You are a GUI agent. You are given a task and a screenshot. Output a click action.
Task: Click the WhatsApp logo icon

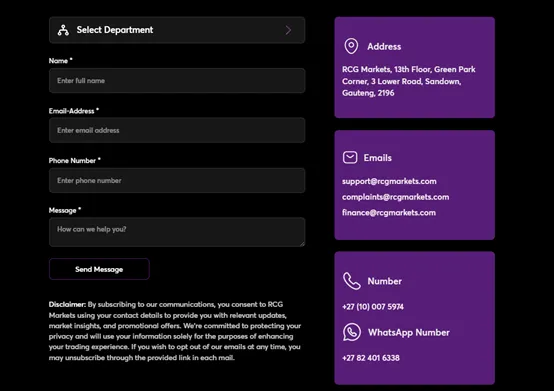[x=352, y=332]
